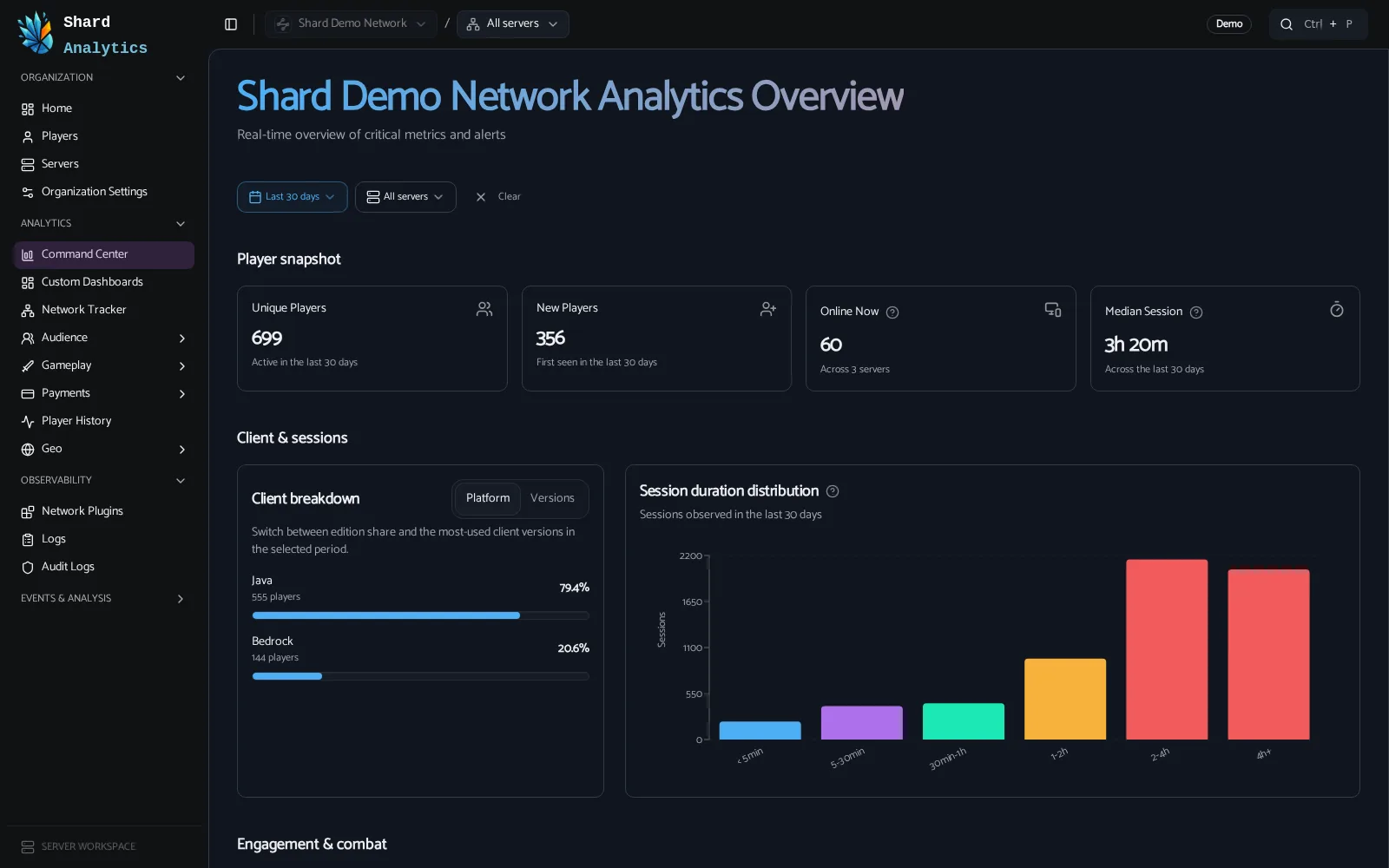This screenshot has height=868, width=1389.
Task: Open Shard Demo Network breadcrumb dropdown
Action: click(351, 24)
